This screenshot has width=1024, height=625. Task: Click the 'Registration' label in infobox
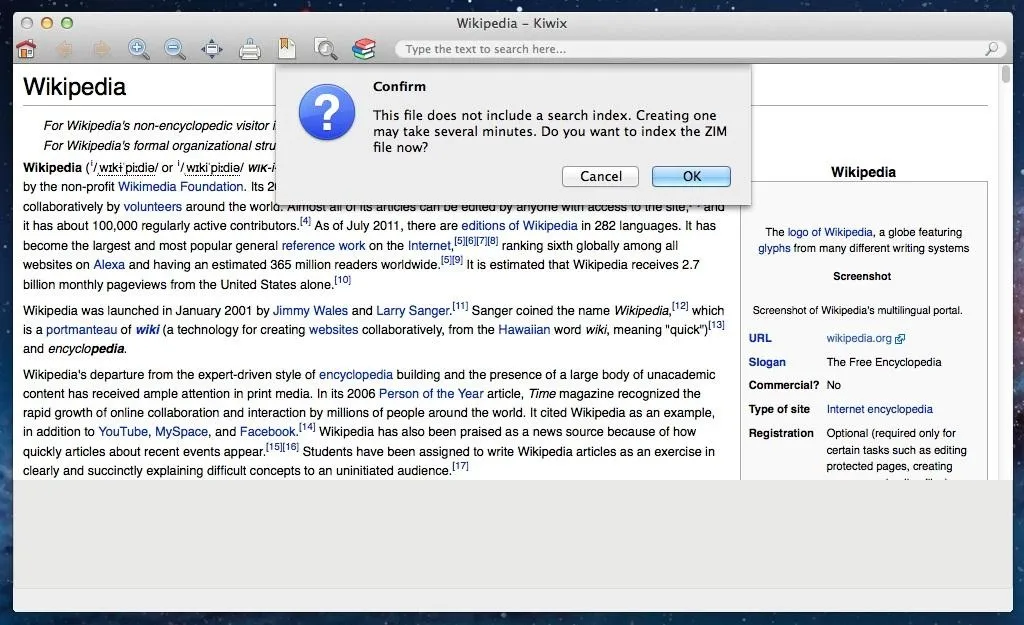point(781,434)
